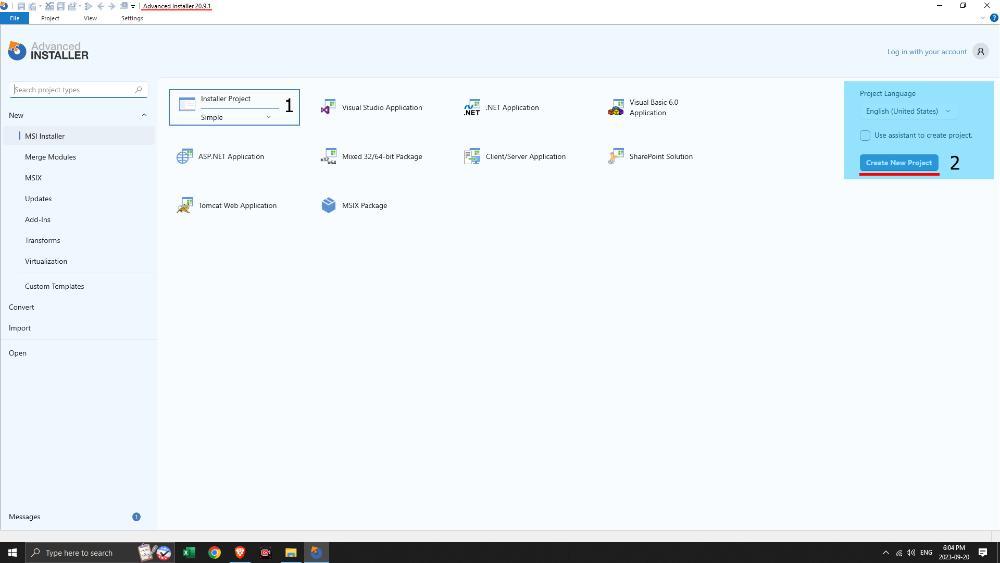
Task: Click the user account avatar icon
Action: click(x=980, y=52)
